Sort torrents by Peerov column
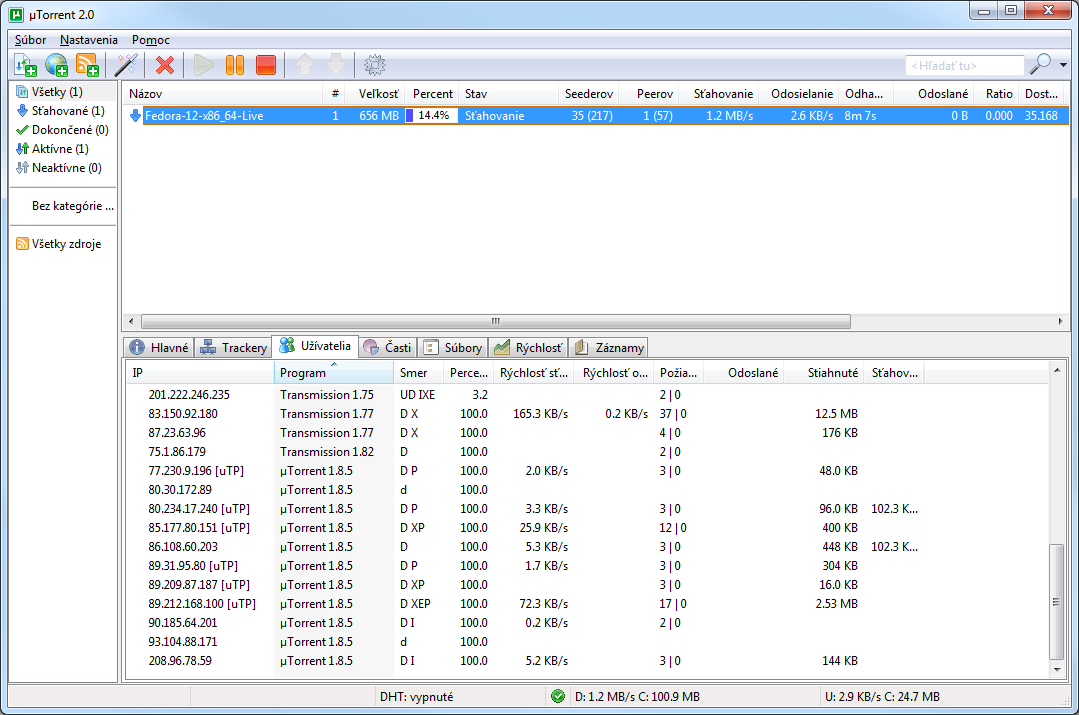Image resolution: width=1079 pixels, height=715 pixels. pos(649,94)
